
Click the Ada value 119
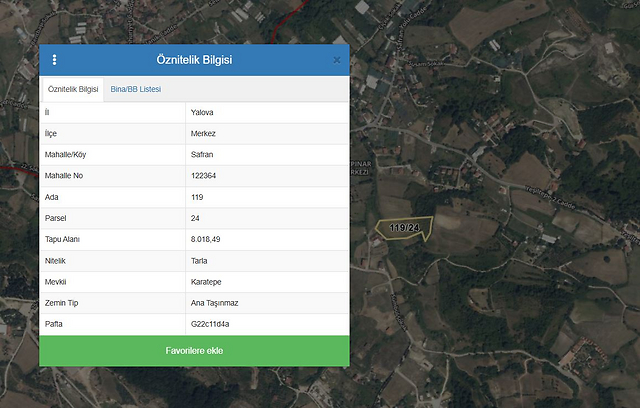197,197
